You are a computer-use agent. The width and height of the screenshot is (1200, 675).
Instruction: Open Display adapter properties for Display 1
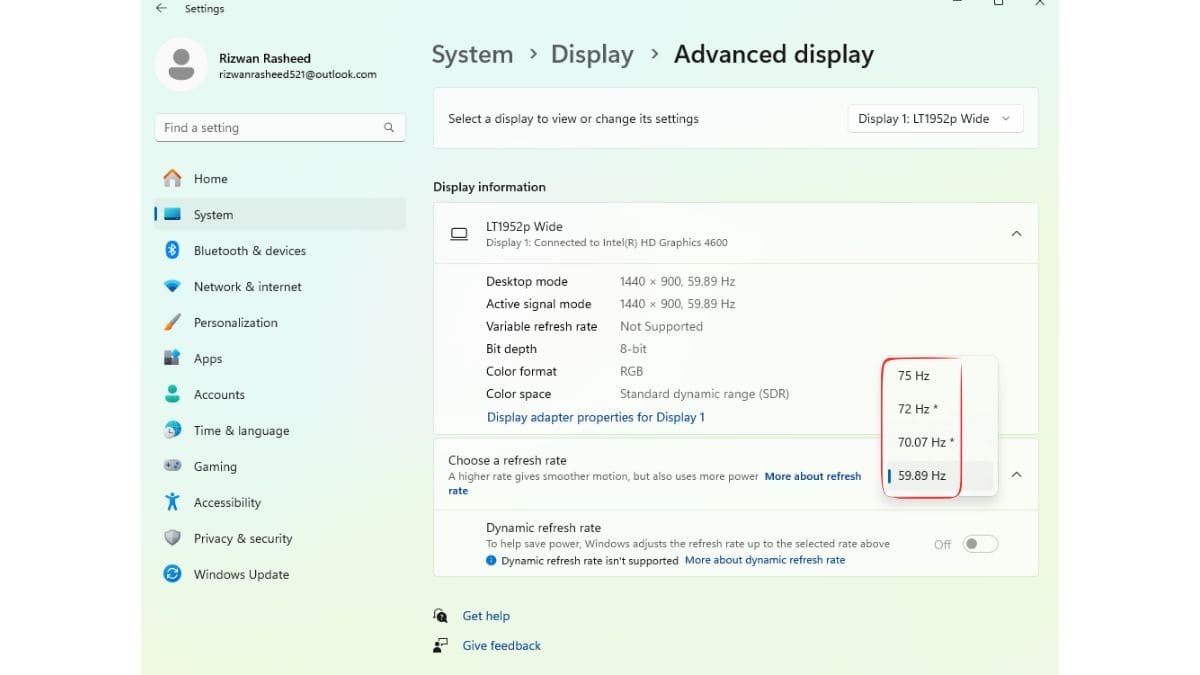click(x=595, y=416)
